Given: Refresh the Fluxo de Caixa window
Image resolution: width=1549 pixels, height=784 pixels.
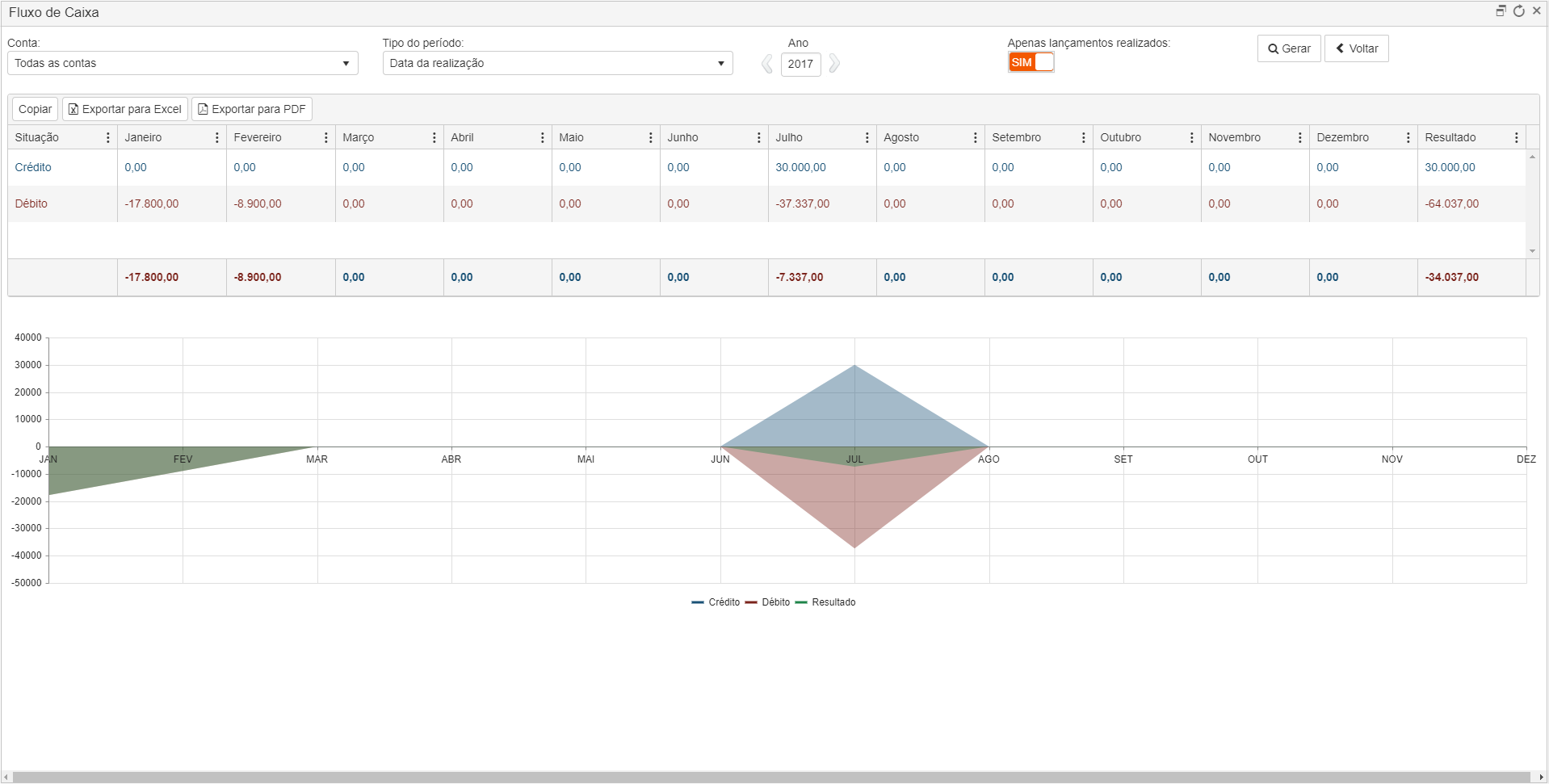Looking at the screenshot, I should coord(1519,11).
